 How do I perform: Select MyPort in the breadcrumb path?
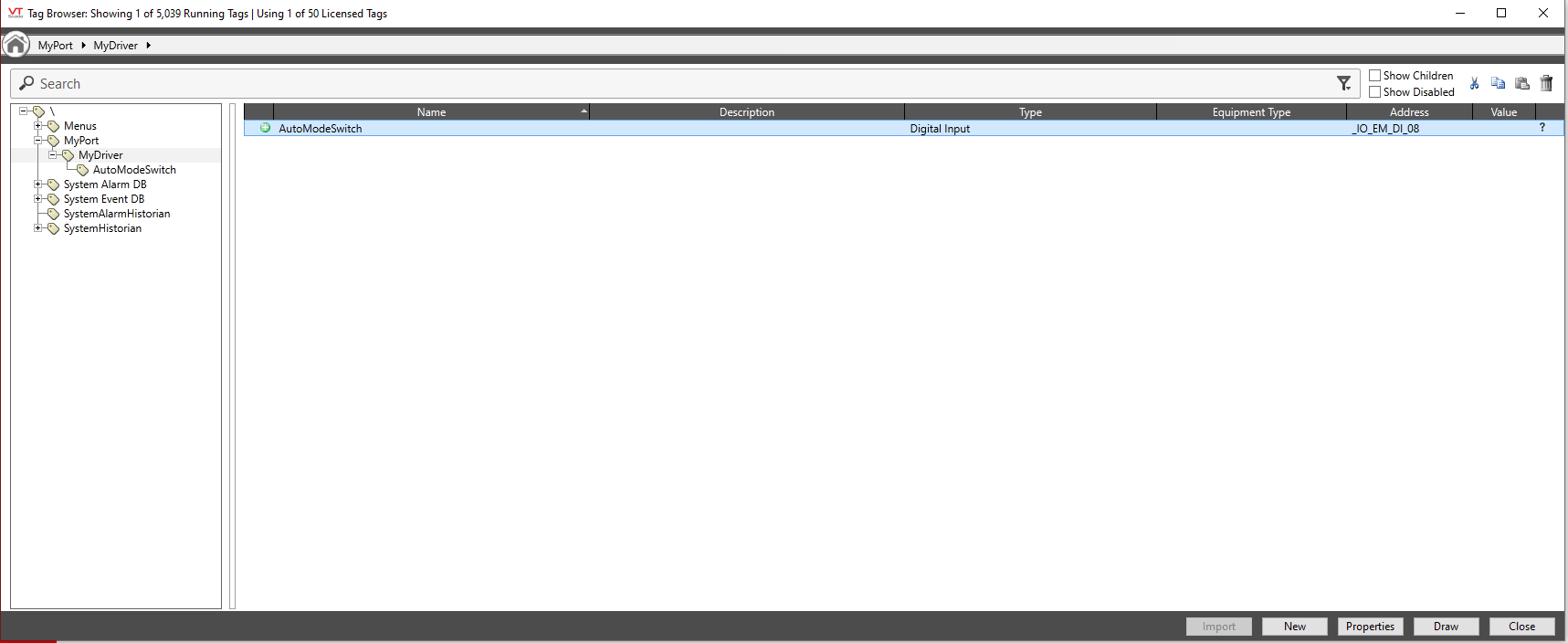55,46
